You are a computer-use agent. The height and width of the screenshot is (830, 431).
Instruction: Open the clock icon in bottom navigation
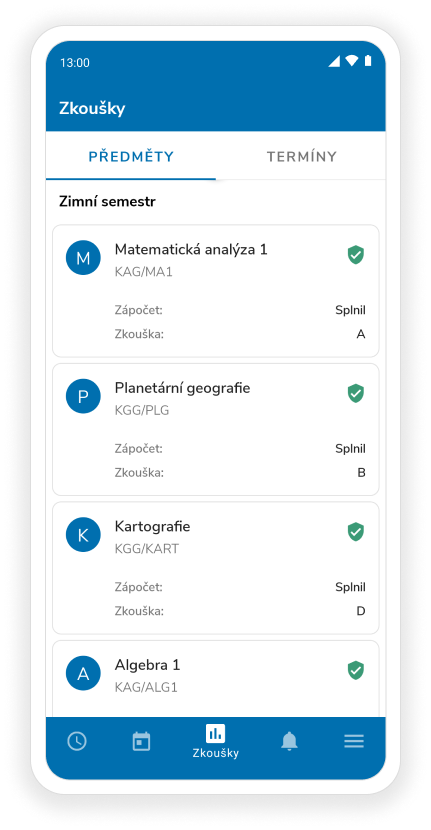pyautogui.click(x=77, y=741)
